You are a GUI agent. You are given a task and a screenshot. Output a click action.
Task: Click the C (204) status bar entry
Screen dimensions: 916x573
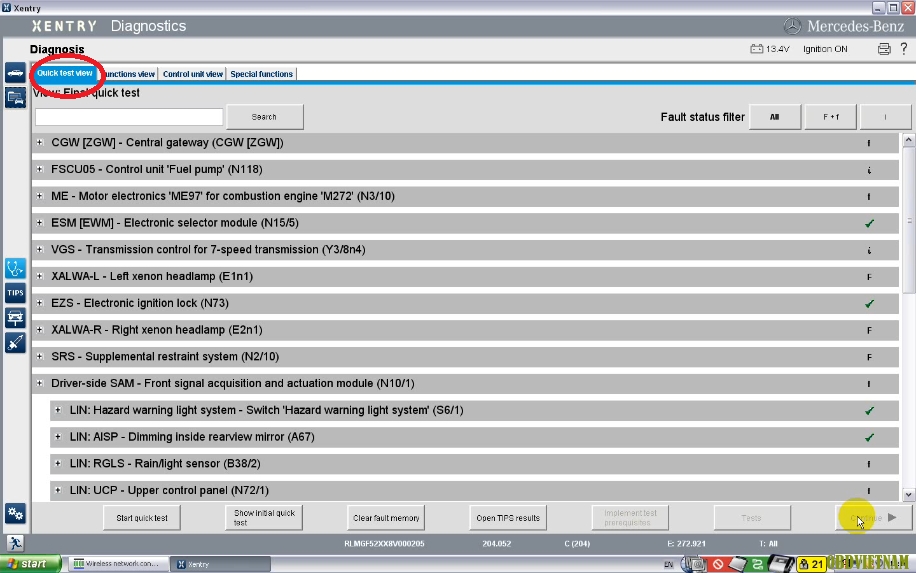[x=577, y=544]
